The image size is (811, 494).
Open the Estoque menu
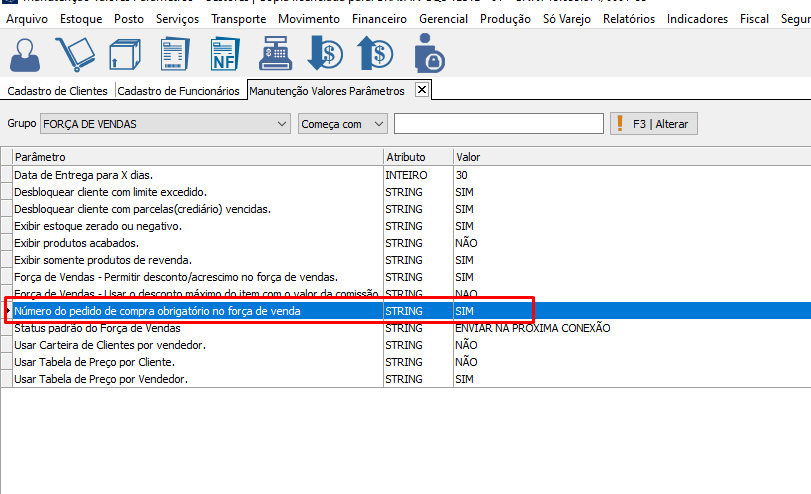[x=81, y=19]
